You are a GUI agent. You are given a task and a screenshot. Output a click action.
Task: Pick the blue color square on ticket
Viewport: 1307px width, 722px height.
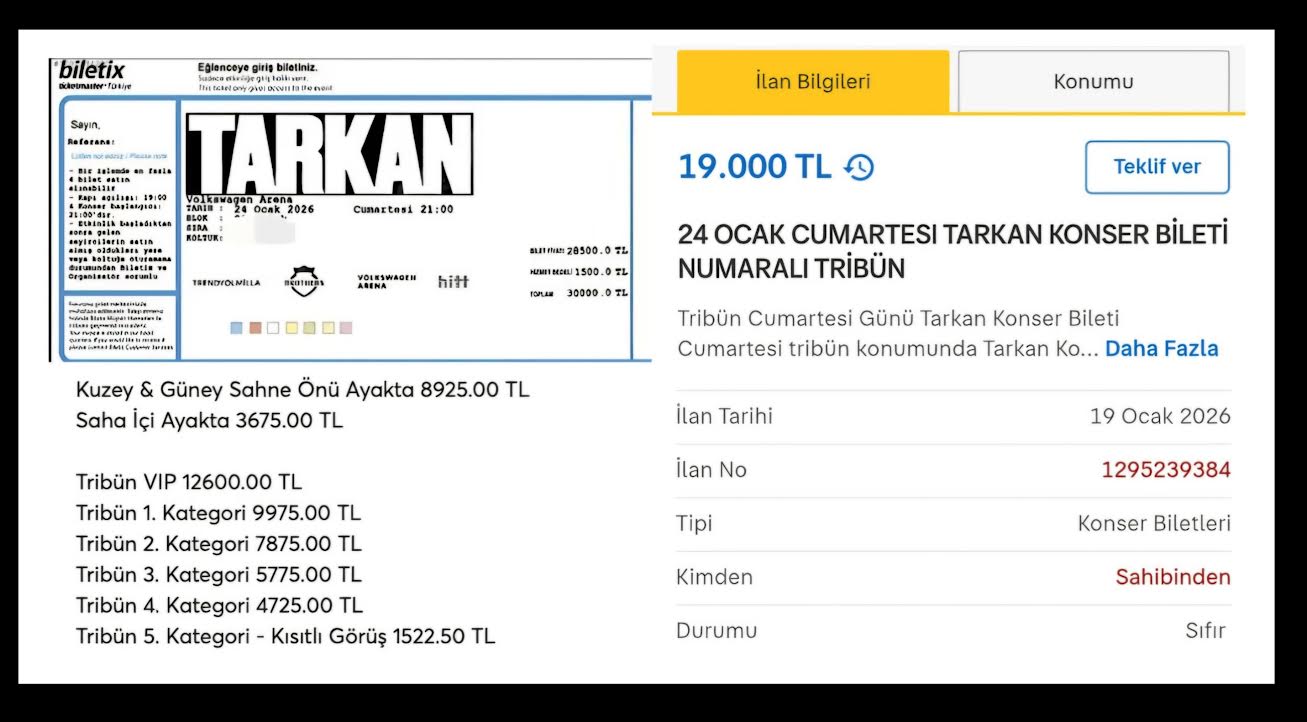click(236, 328)
